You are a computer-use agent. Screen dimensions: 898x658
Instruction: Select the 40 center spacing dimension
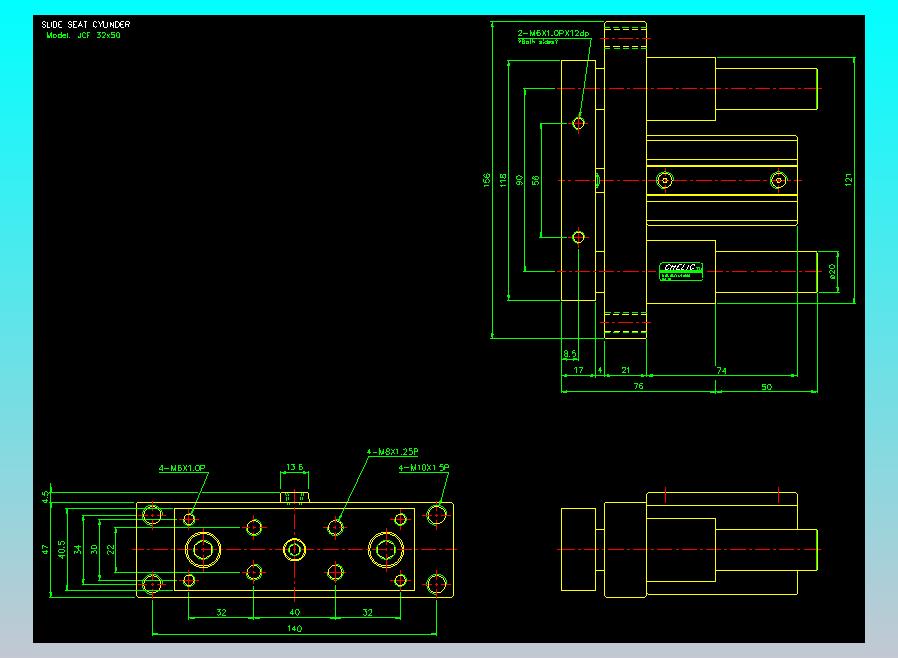pyautogui.click(x=294, y=612)
